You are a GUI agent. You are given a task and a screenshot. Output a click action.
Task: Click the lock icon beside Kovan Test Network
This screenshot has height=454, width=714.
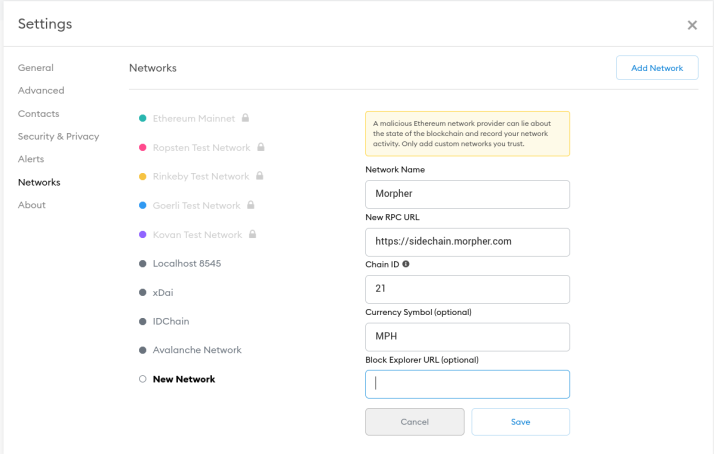pyautogui.click(x=252, y=234)
